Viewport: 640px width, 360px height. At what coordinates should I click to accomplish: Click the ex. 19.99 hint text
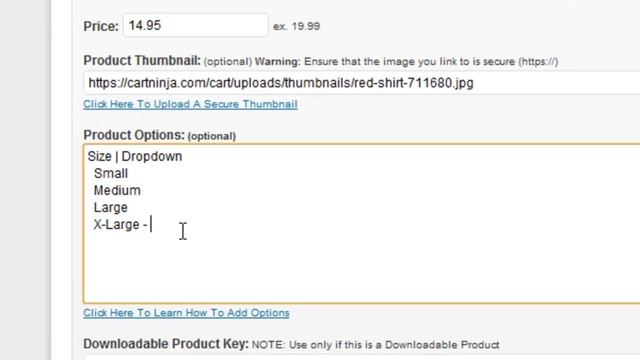(x=296, y=26)
